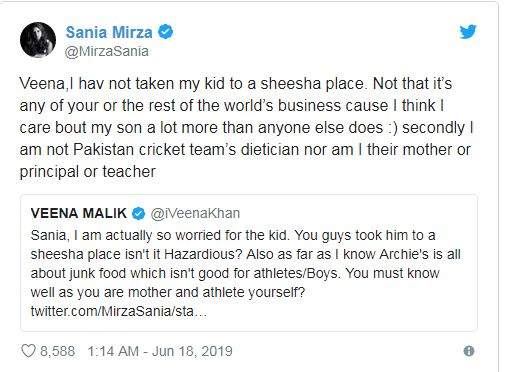523x372 pixels.
Task: Click the 'well as you are mother' line
Action: (168, 292)
